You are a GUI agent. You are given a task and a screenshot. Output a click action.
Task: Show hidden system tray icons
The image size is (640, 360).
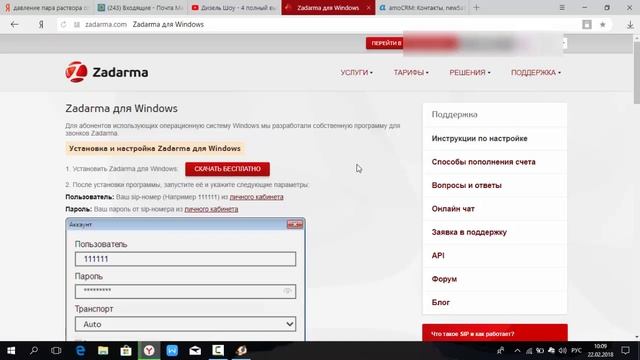(517, 350)
